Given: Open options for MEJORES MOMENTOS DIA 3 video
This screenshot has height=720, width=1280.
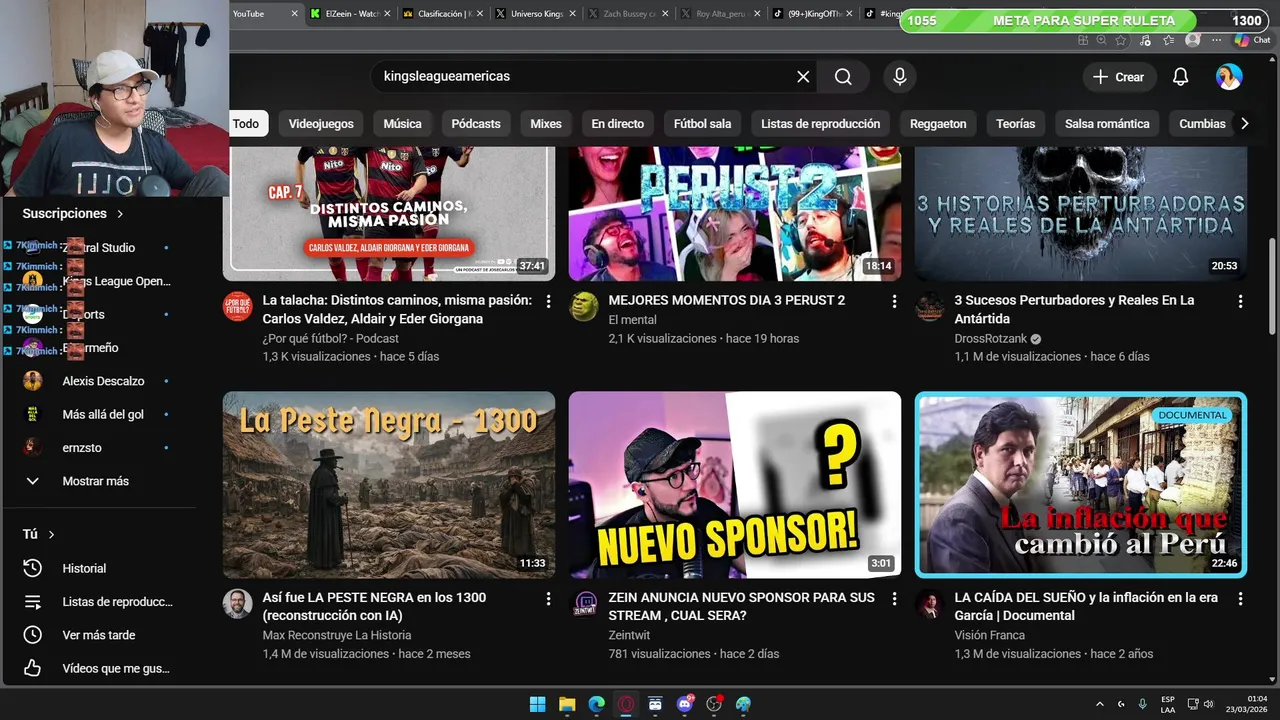Looking at the screenshot, I should click(x=894, y=301).
